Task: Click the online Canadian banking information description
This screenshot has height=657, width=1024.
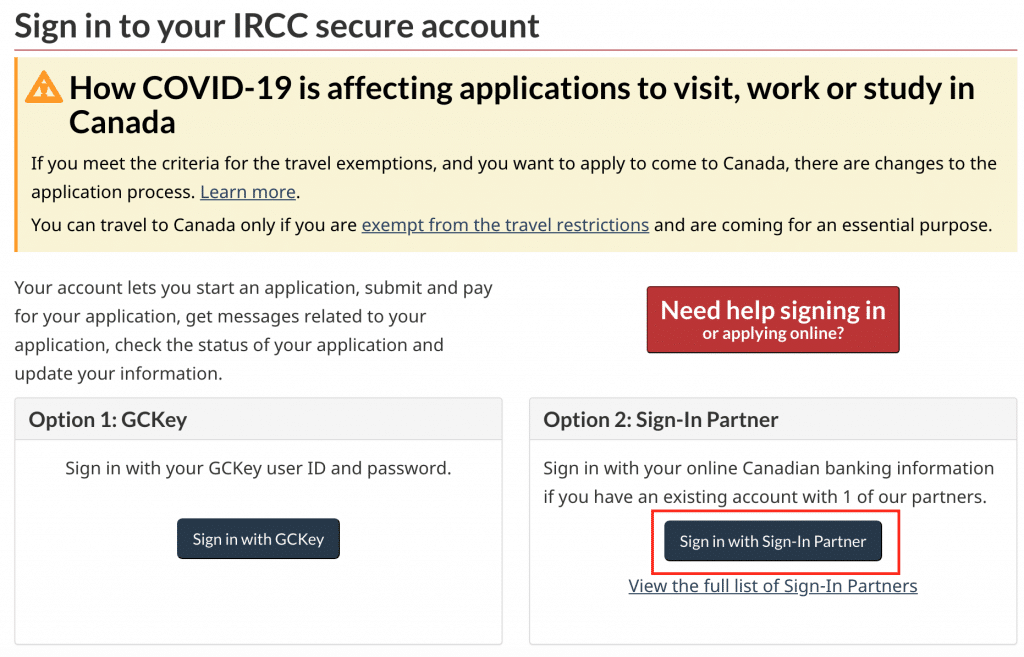Action: tap(769, 483)
